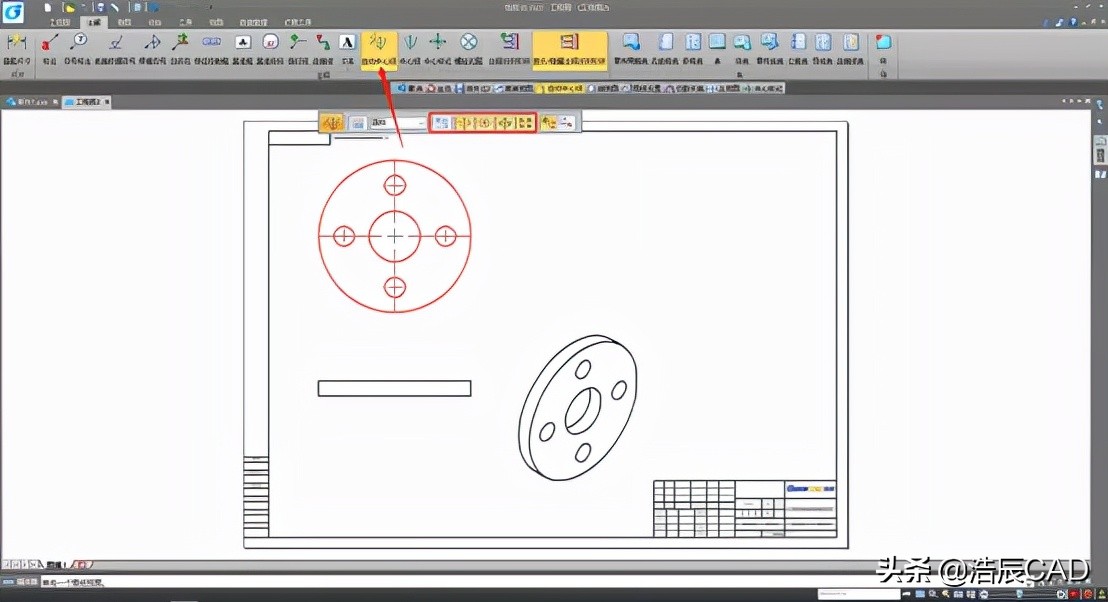Click the orange icon right of the red-boxed group

click(549, 123)
